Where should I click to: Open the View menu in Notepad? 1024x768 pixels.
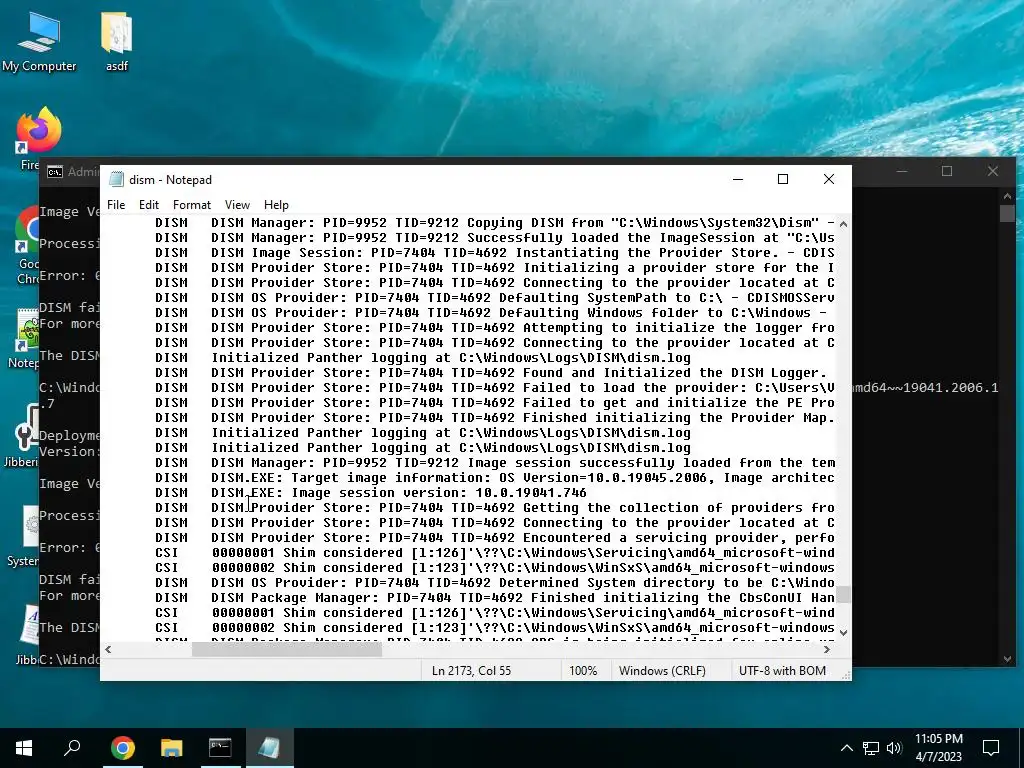tap(237, 204)
